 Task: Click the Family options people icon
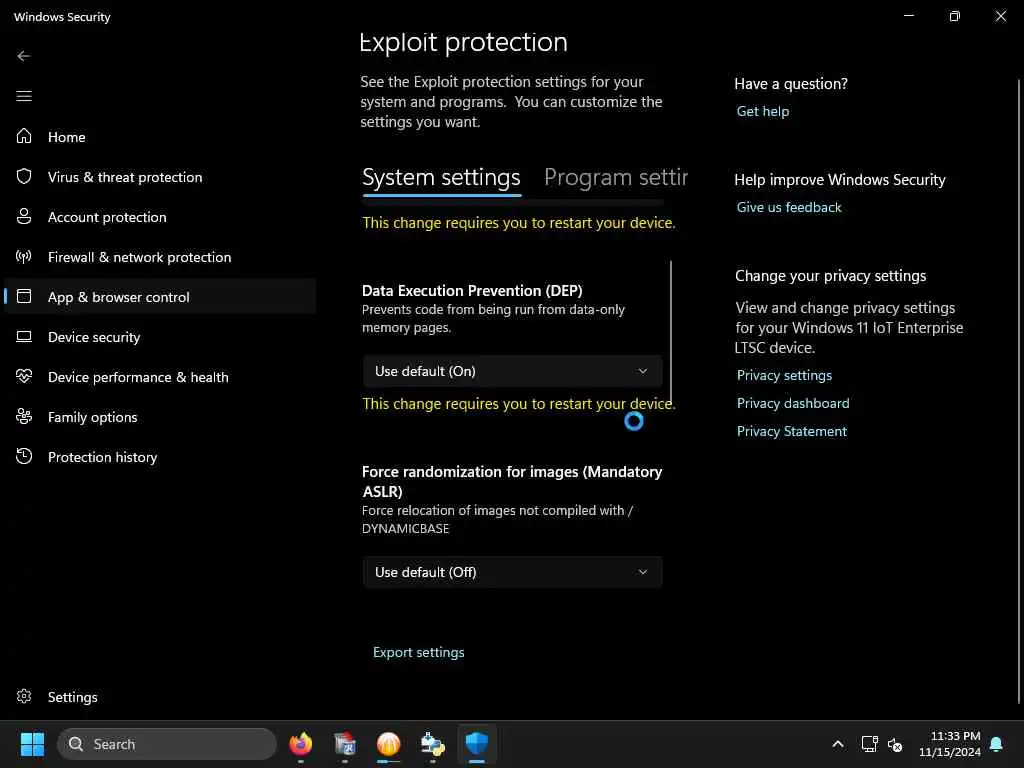pyautogui.click(x=24, y=416)
